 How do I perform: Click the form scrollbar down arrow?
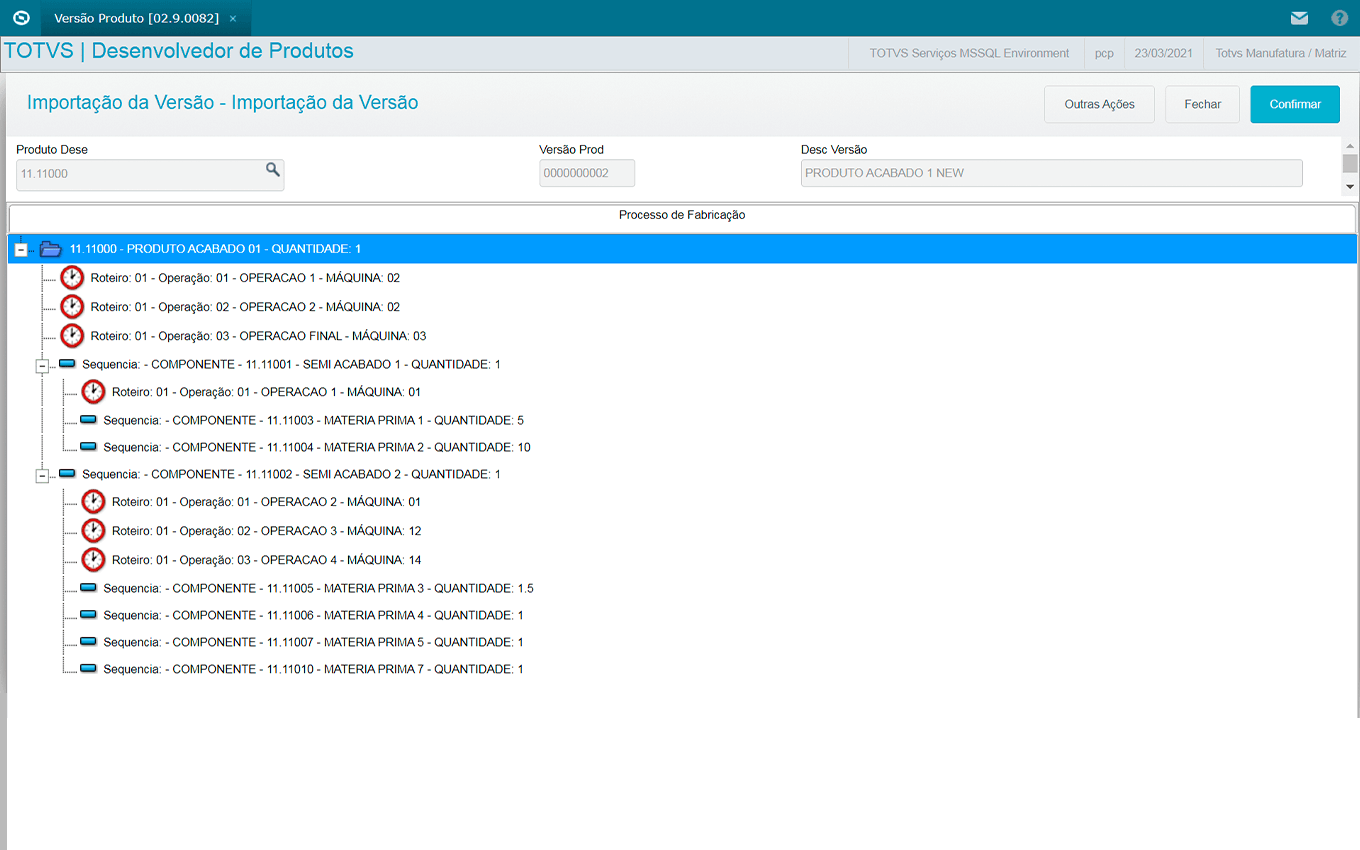[x=1350, y=187]
